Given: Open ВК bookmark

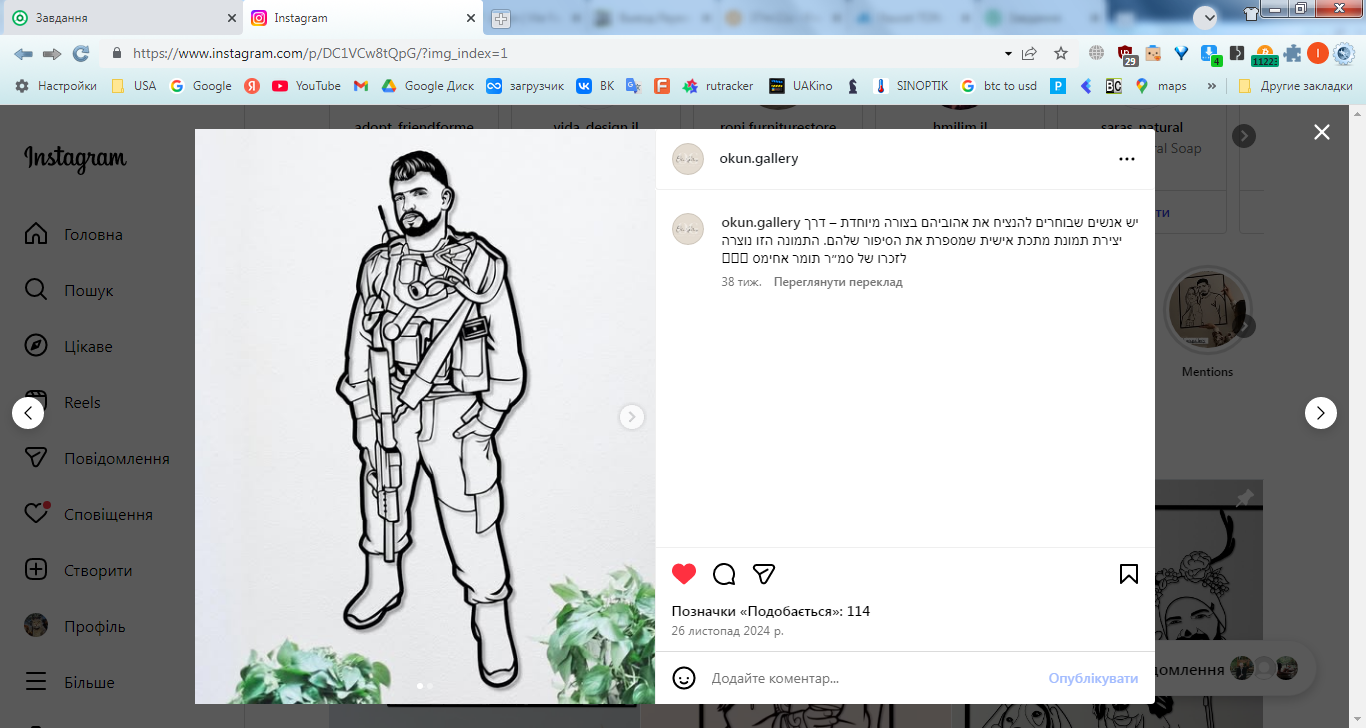Looking at the screenshot, I should [x=596, y=86].
